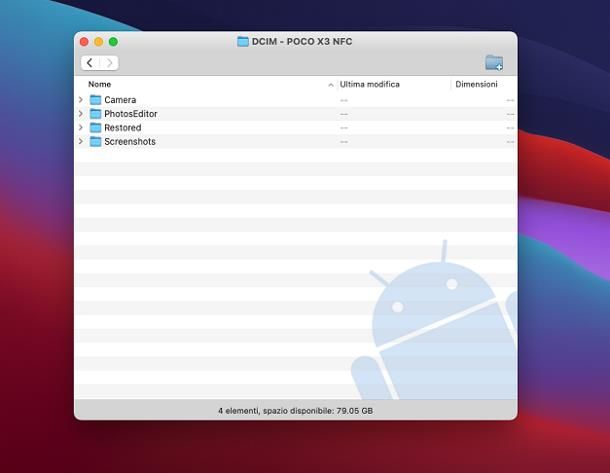The width and height of the screenshot is (610, 473).
Task: Click the Camera folder name
Action: [x=120, y=100]
